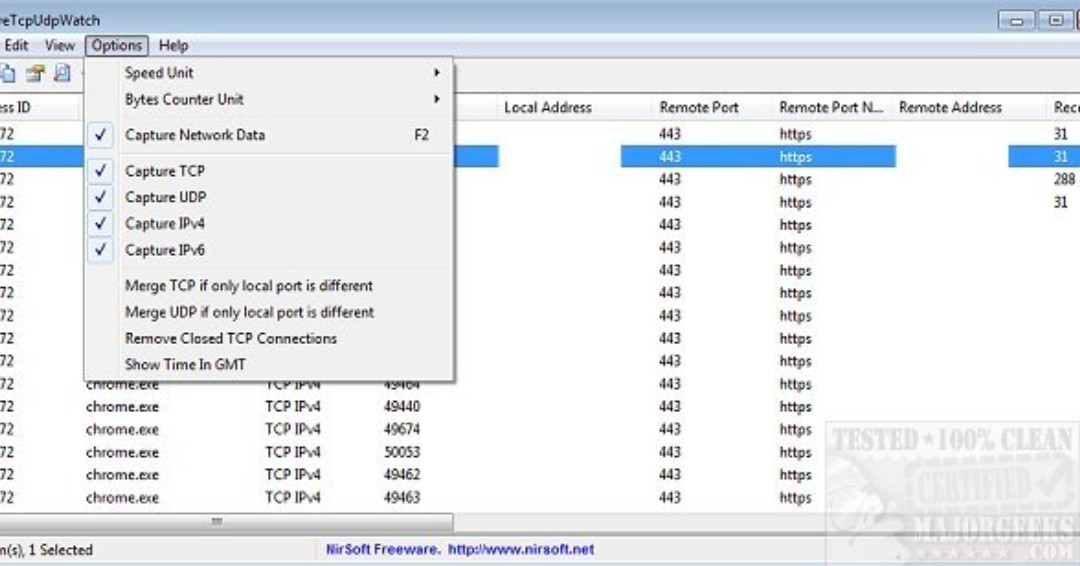Click remote port 443 in the port 49463 row
The height and width of the screenshot is (566, 1080).
pyautogui.click(x=669, y=498)
